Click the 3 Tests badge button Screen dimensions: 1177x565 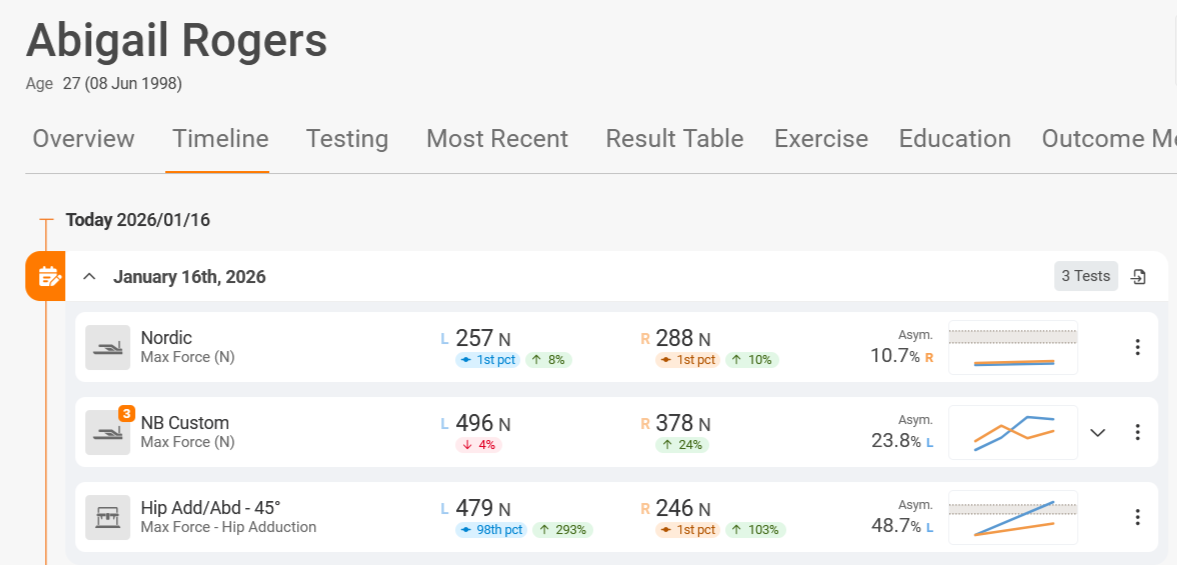pyautogui.click(x=1086, y=276)
